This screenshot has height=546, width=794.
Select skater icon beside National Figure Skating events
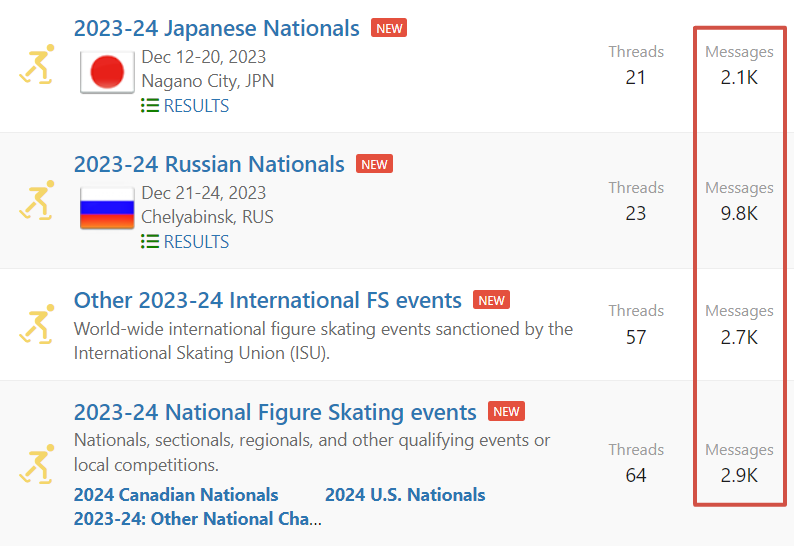pos(36,463)
